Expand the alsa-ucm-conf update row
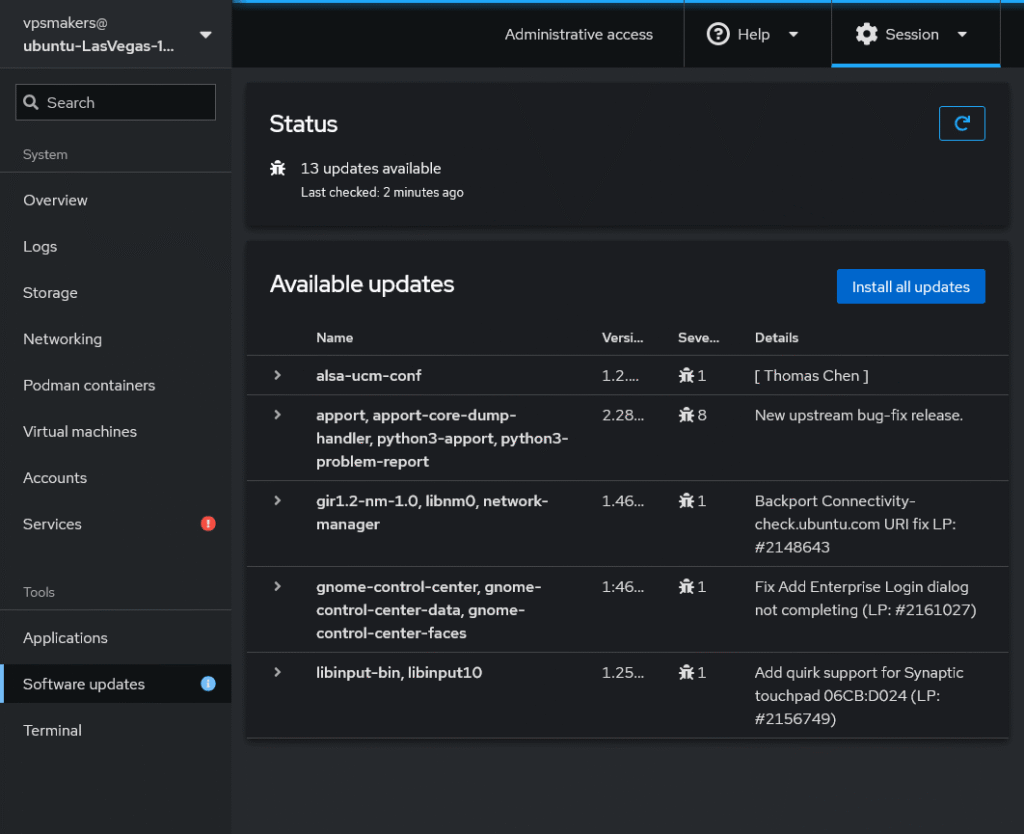The height and width of the screenshot is (834, 1024). (x=278, y=375)
